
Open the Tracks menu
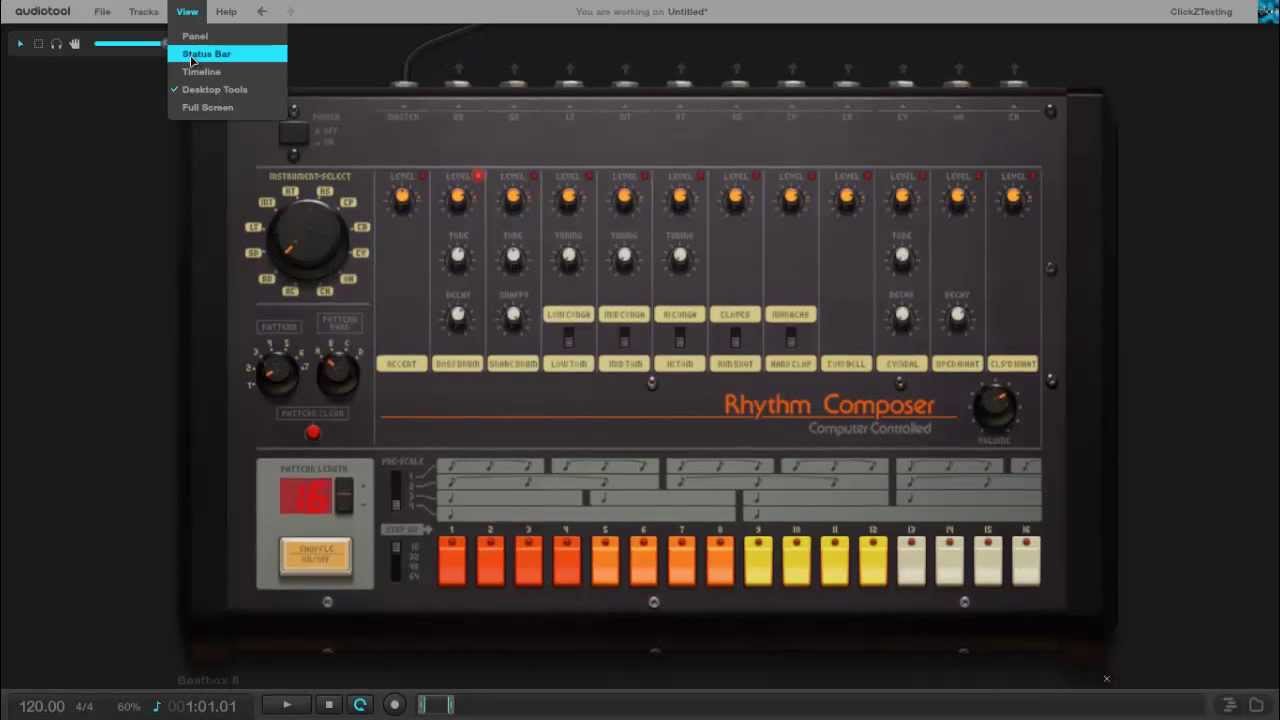point(143,12)
